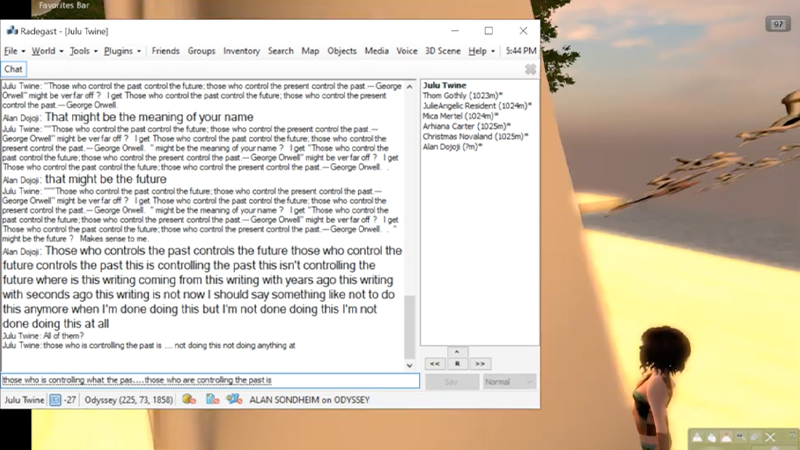Click the Odyssey location in status bar

[x=129, y=399]
